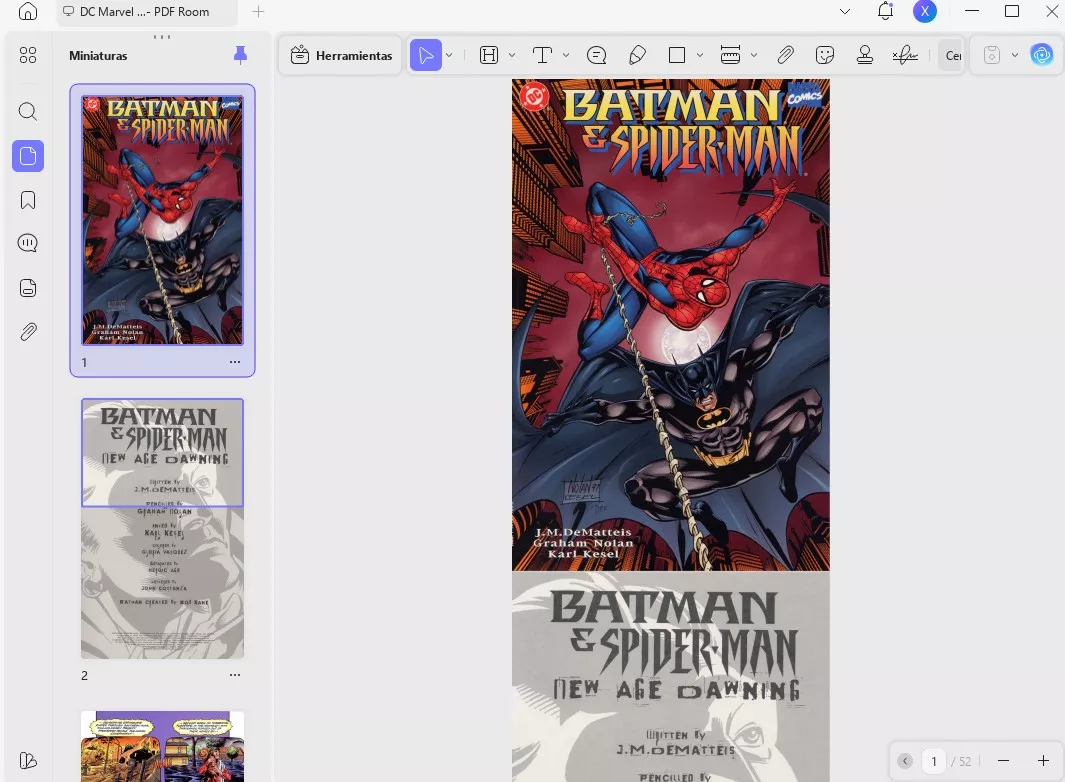Click the Batman cover page in viewer
The height and width of the screenshot is (782, 1065).
[670, 325]
